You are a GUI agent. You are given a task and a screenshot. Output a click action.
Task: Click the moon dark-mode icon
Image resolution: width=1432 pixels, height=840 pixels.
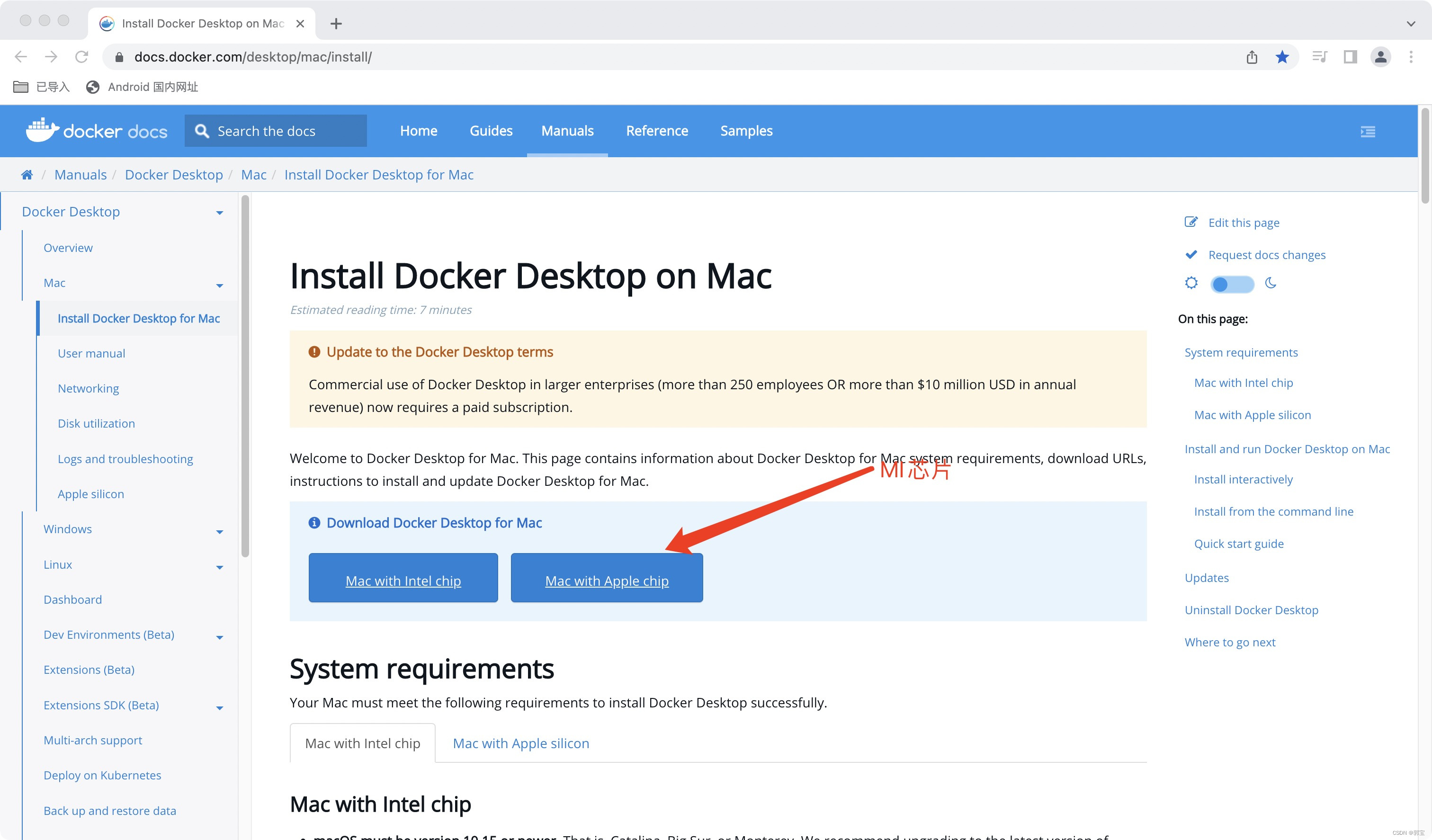tap(1271, 283)
